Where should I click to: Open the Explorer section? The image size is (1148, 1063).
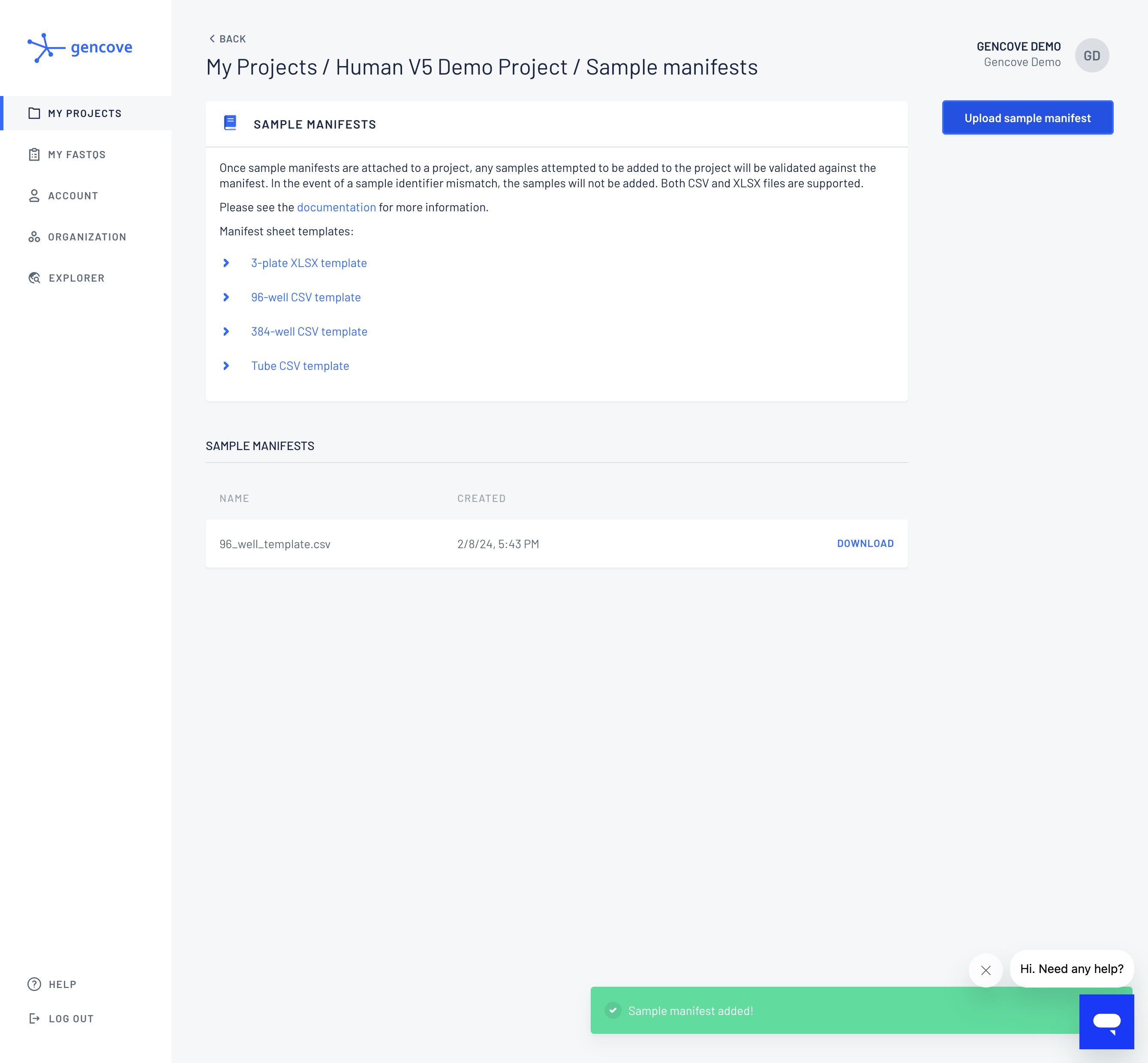76,278
